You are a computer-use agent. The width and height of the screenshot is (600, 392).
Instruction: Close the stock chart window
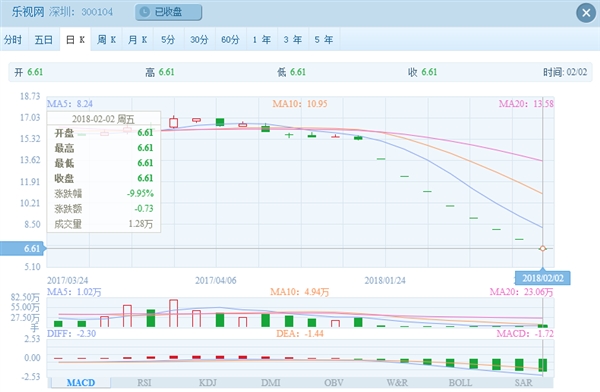pyautogui.click(x=586, y=13)
